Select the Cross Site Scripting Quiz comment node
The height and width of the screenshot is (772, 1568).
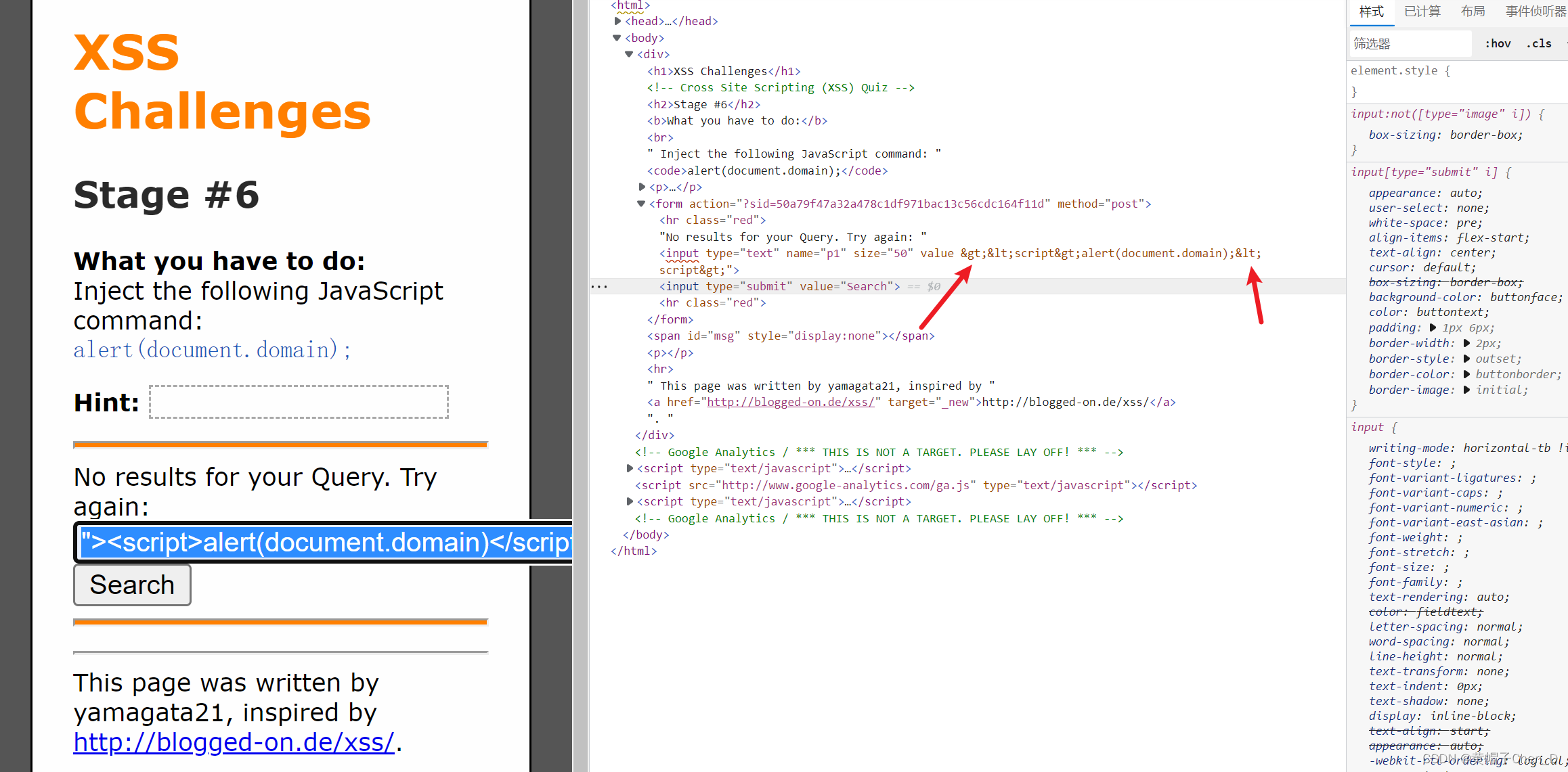[x=781, y=87]
